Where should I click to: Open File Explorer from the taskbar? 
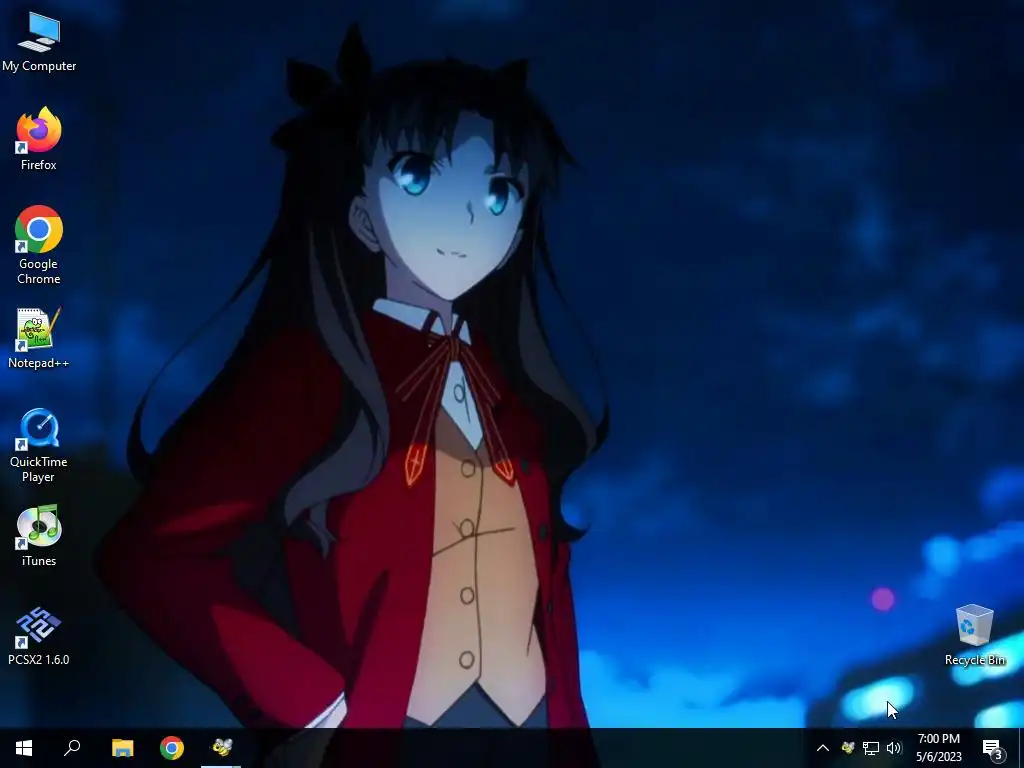click(122, 748)
